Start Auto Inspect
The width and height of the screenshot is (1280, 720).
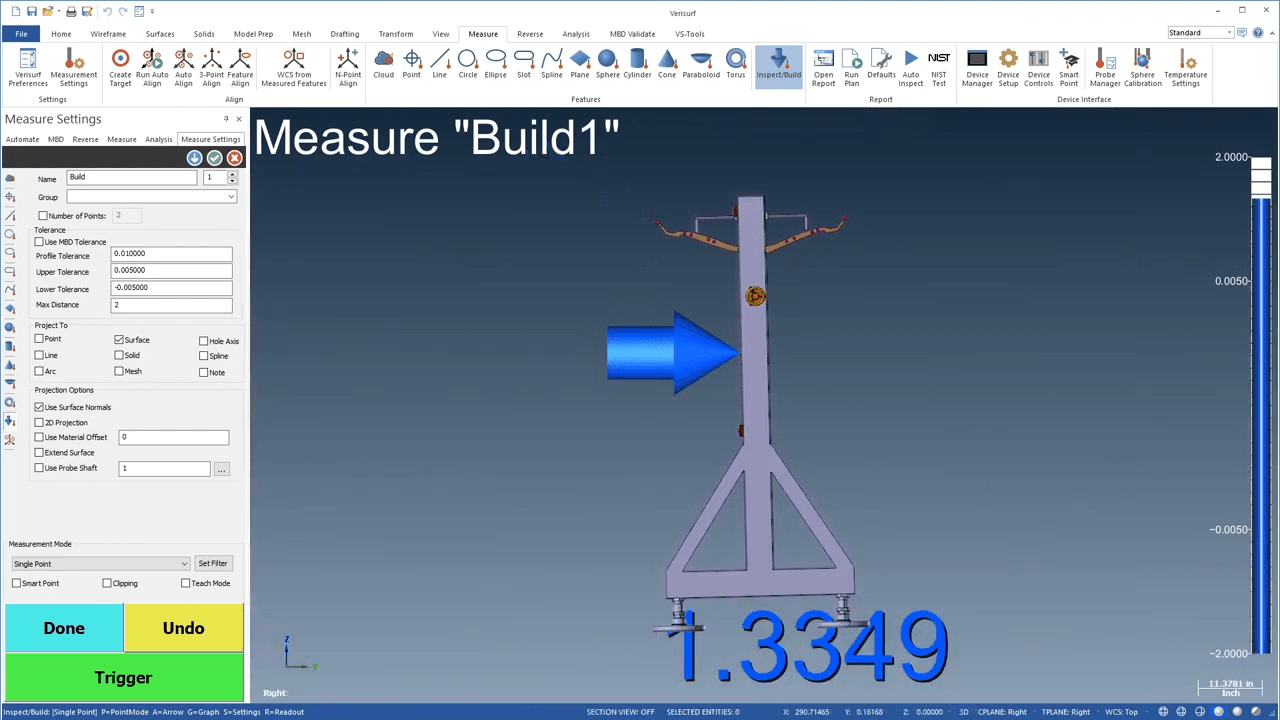tap(911, 67)
